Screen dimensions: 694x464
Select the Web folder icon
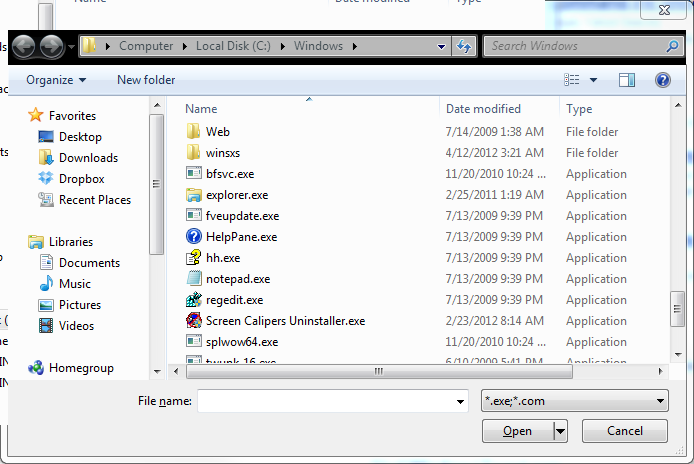pos(193,131)
